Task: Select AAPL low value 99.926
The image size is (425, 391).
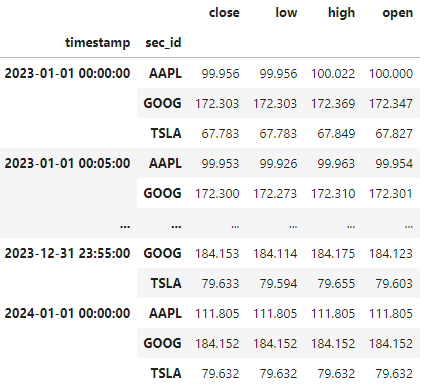Action: click(x=278, y=164)
